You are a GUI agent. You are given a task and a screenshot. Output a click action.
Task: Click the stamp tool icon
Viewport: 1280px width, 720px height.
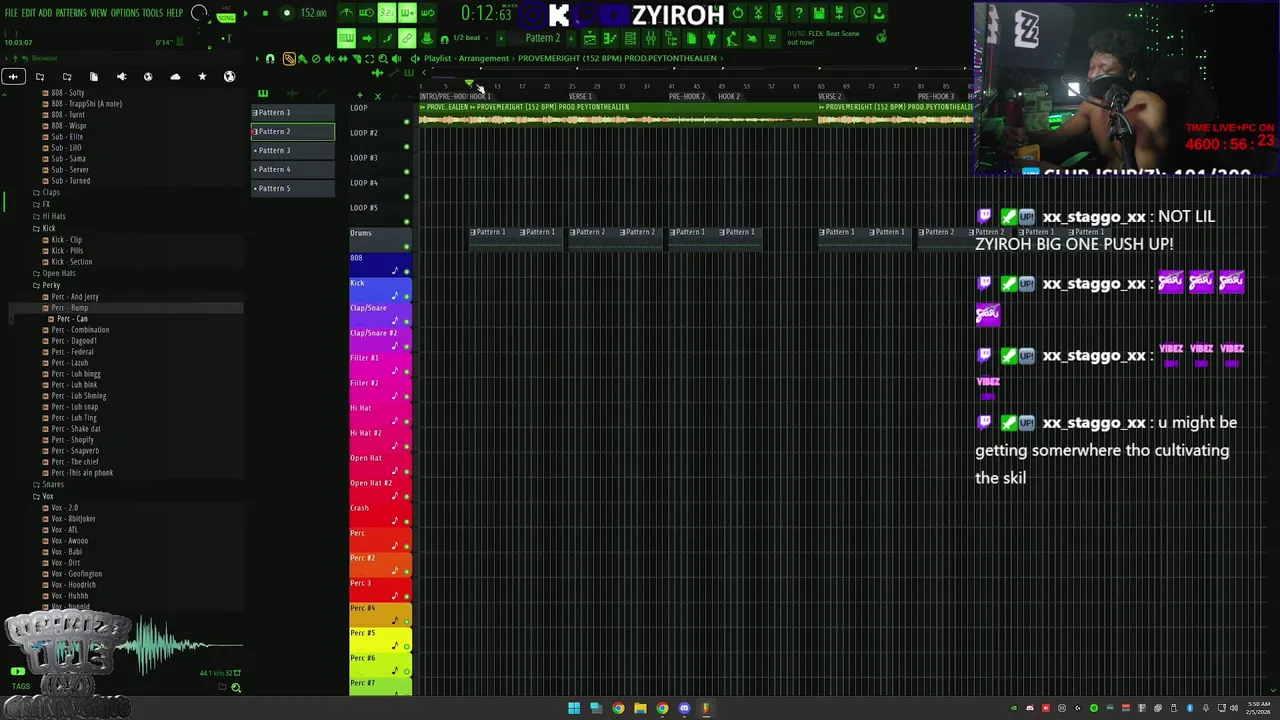(427, 38)
